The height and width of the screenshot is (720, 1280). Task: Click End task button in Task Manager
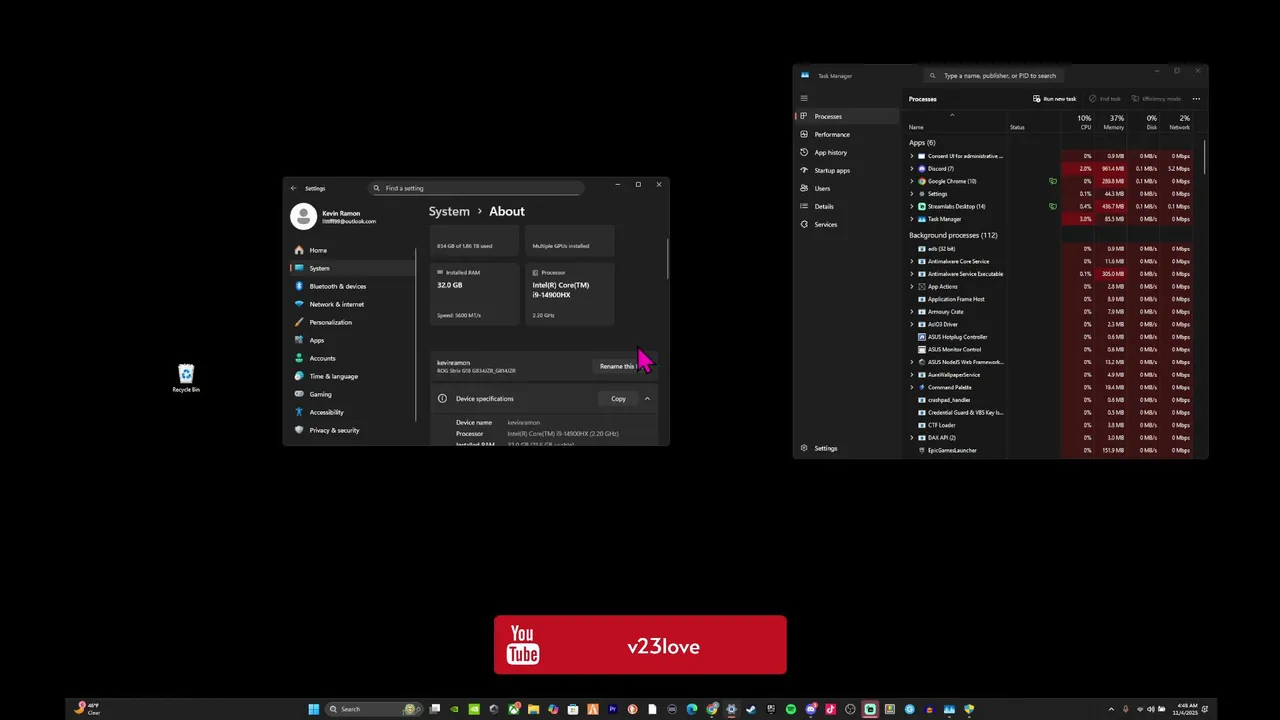pos(1106,99)
